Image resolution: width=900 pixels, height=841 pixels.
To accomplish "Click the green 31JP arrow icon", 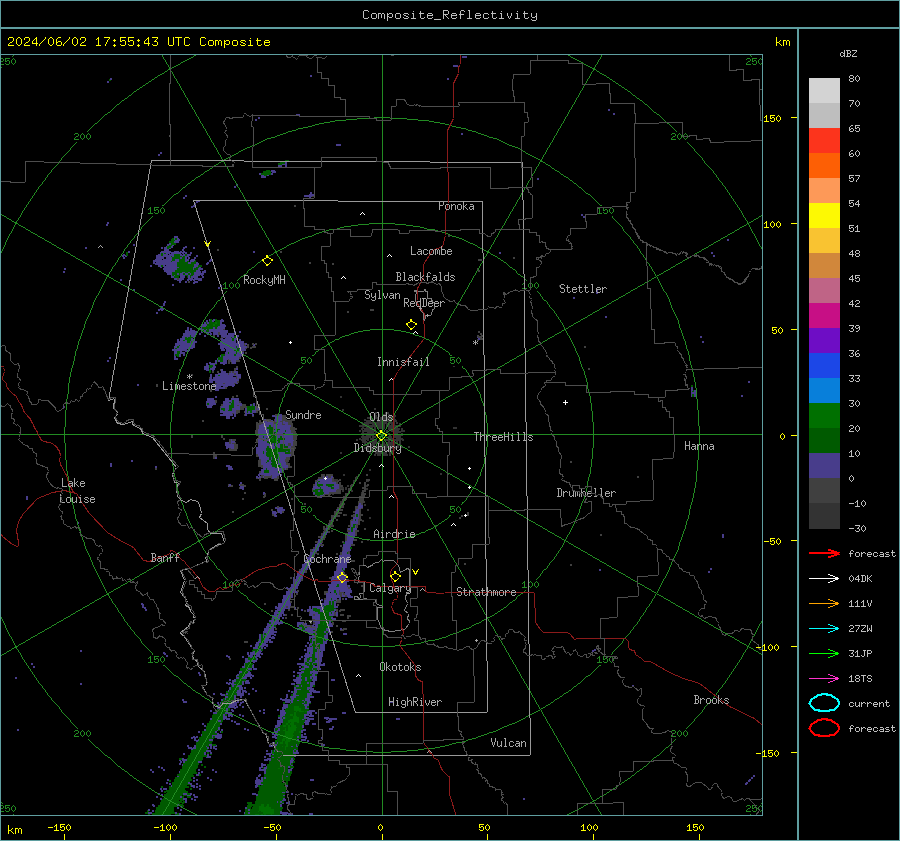I will tap(824, 653).
